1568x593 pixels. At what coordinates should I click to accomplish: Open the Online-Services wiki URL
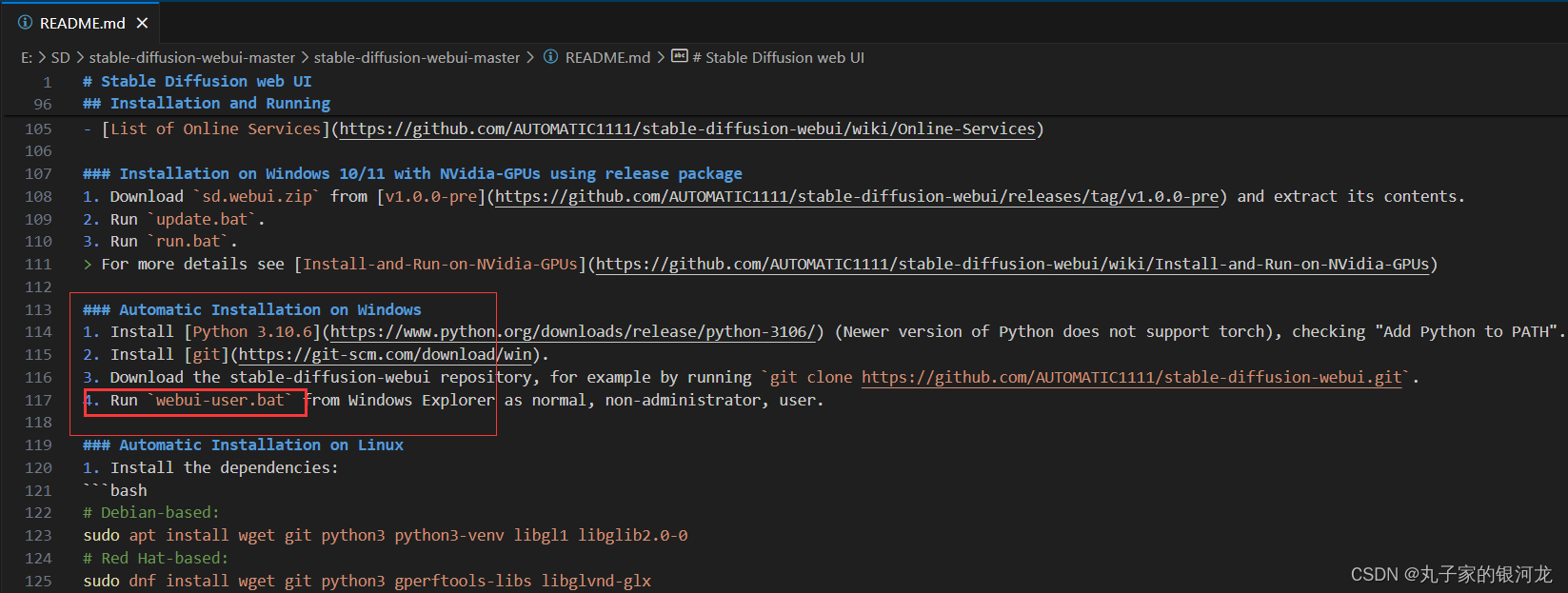687,128
